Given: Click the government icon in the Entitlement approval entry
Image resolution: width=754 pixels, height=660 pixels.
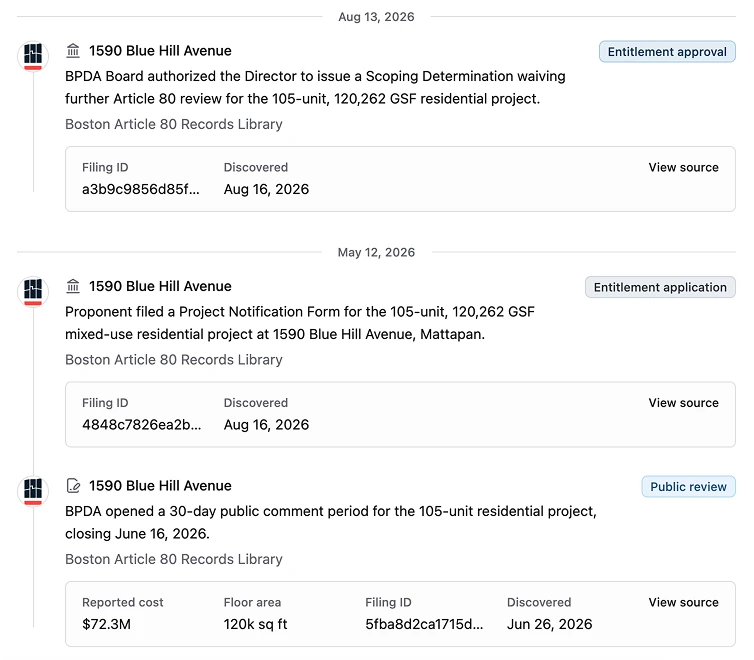Looking at the screenshot, I should [x=73, y=50].
